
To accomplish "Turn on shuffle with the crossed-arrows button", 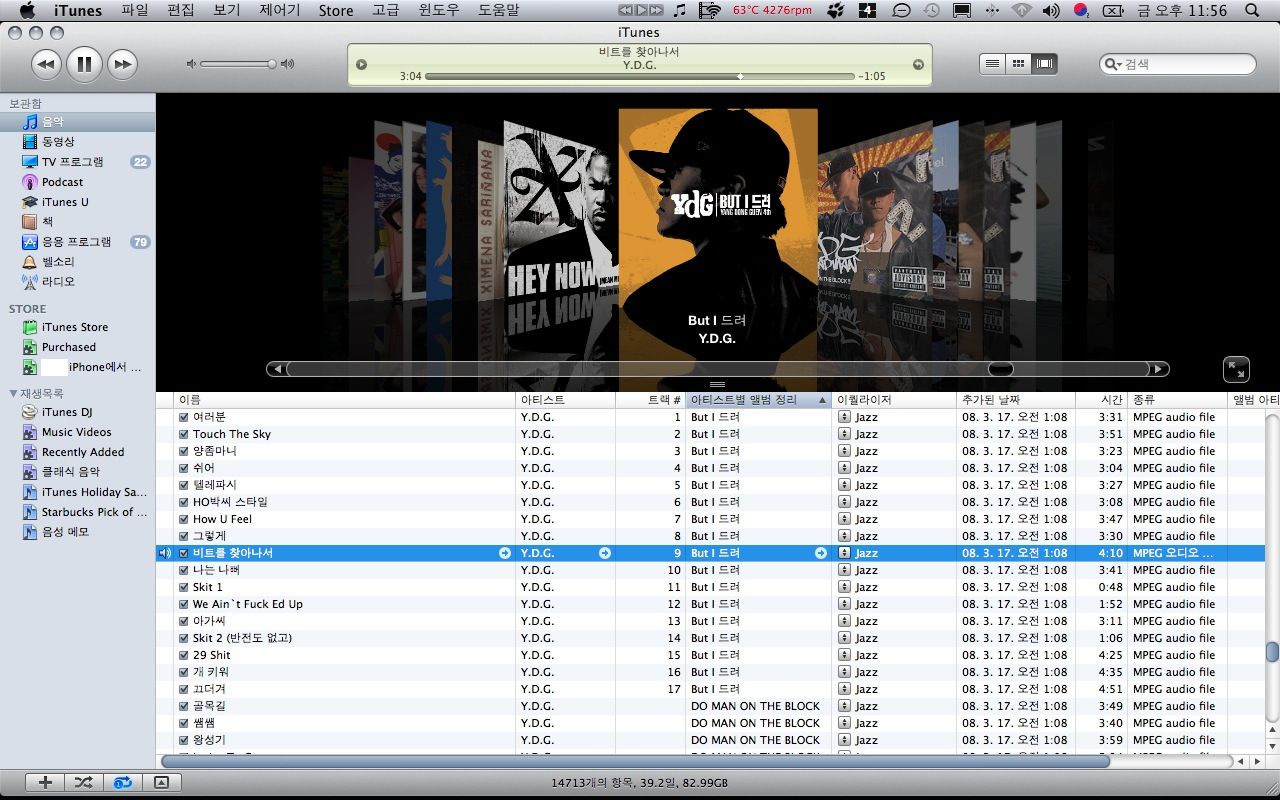I will tap(83, 783).
